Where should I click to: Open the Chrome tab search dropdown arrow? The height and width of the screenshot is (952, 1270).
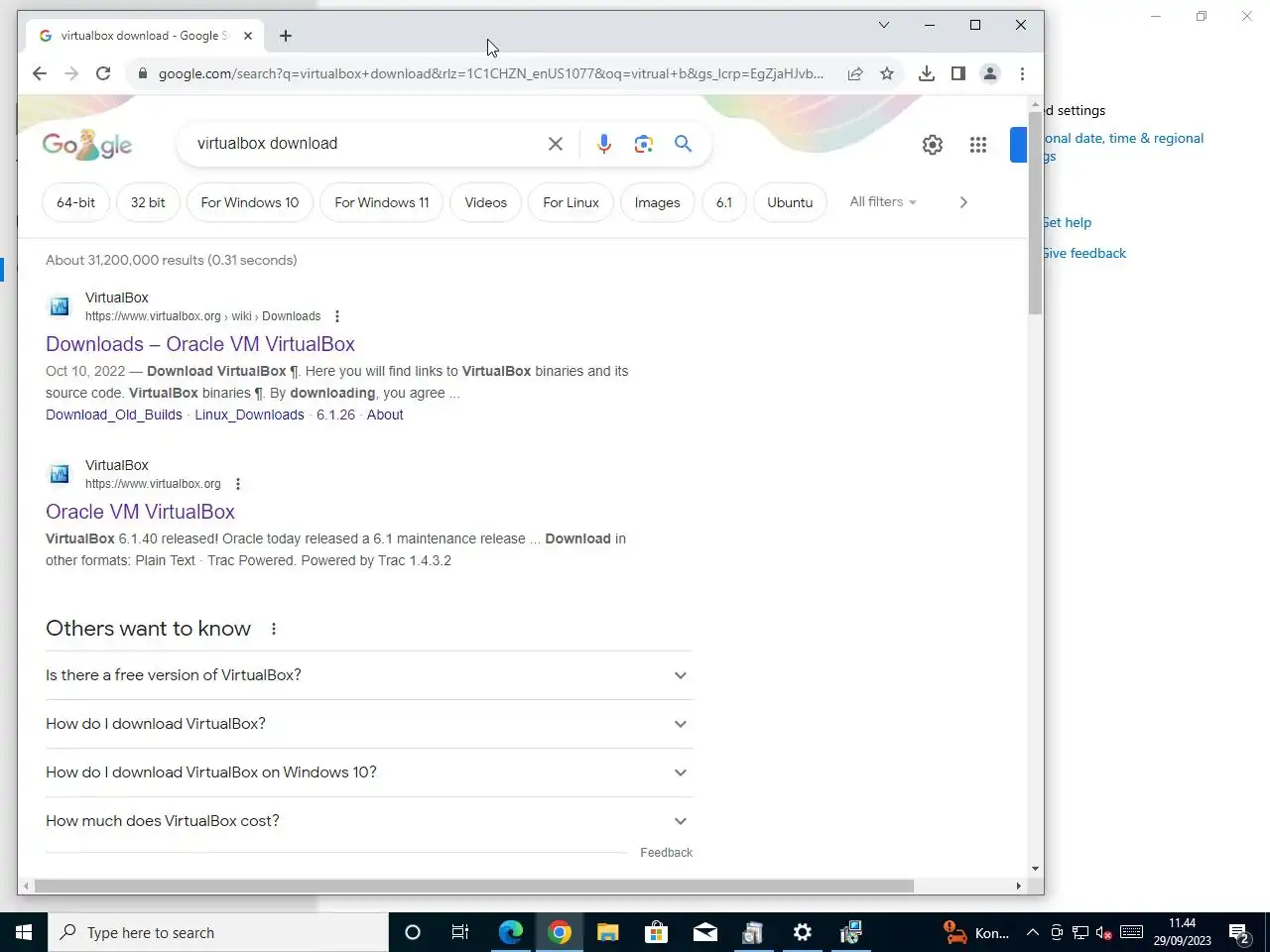[884, 25]
